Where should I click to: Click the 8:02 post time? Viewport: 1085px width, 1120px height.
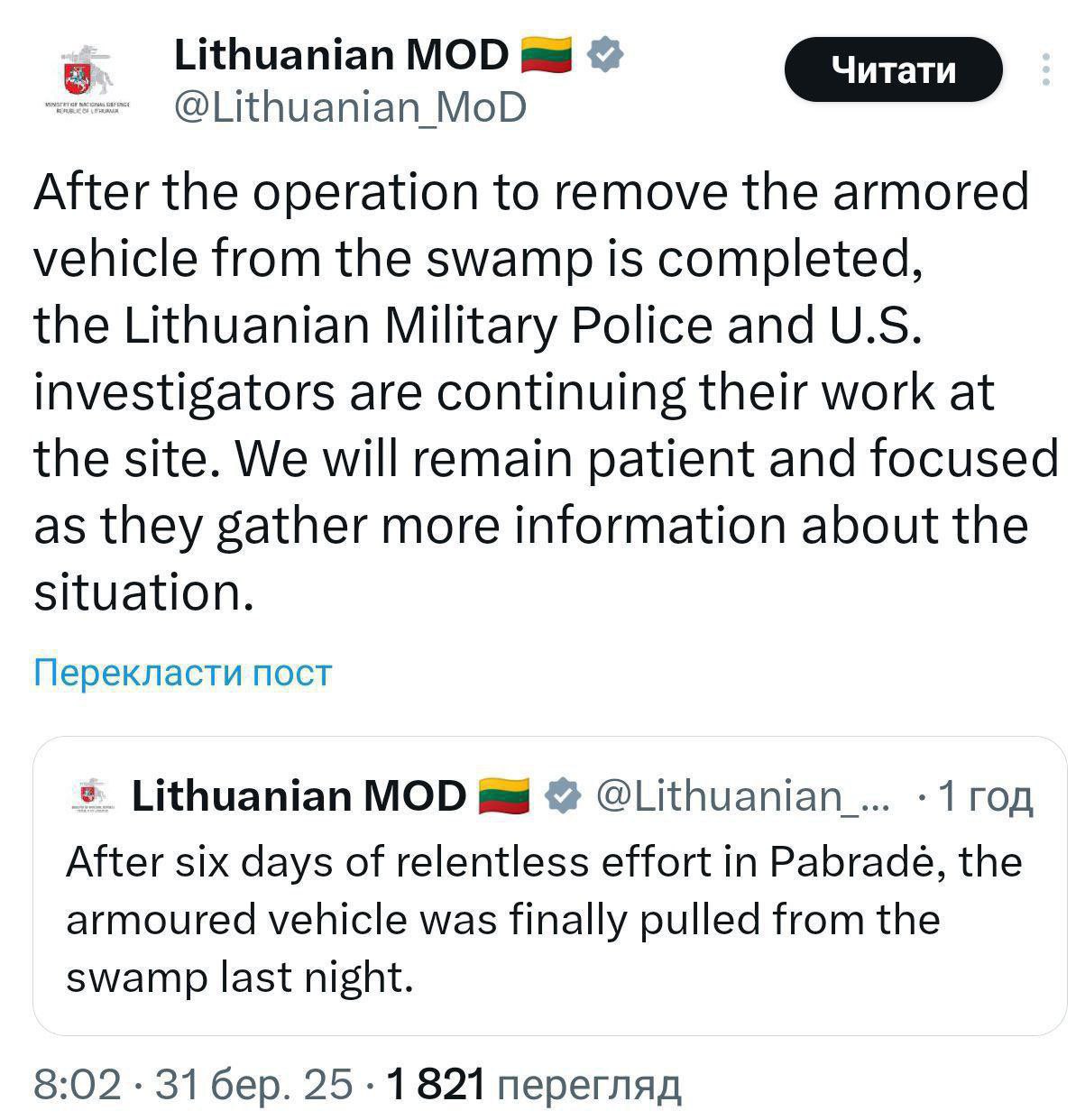coord(78,1085)
